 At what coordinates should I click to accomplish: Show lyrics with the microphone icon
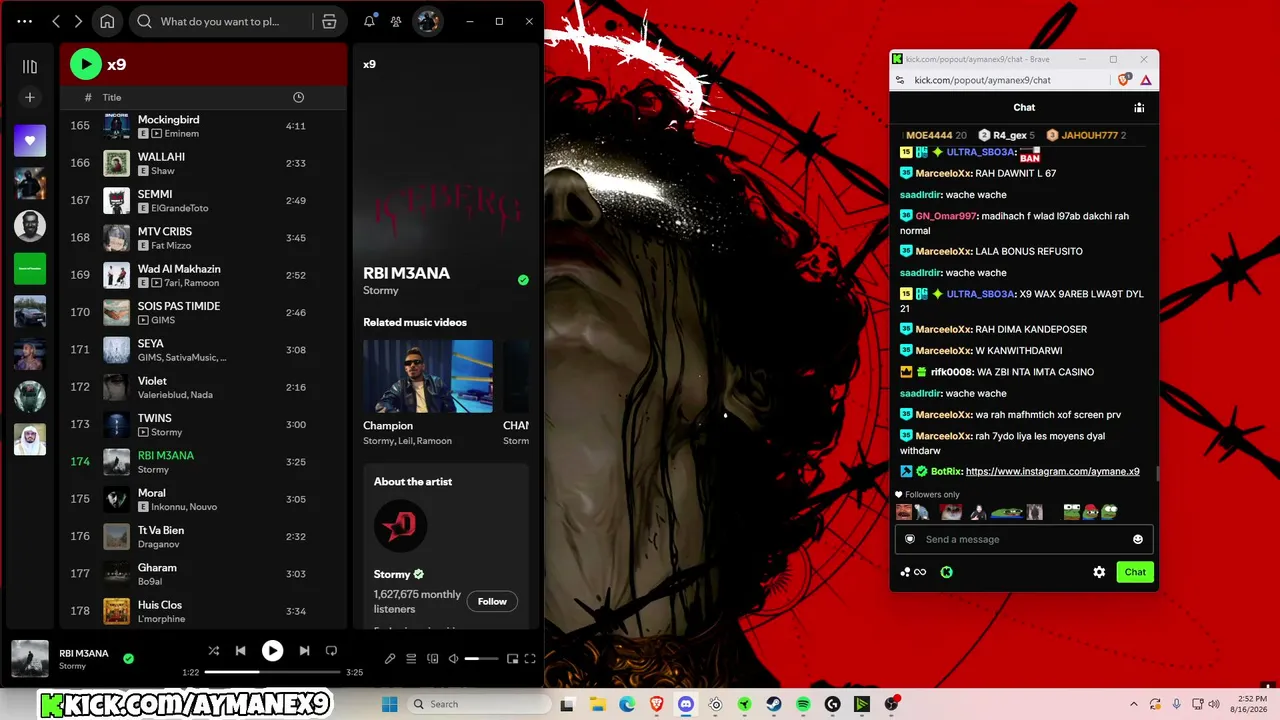[x=390, y=659]
